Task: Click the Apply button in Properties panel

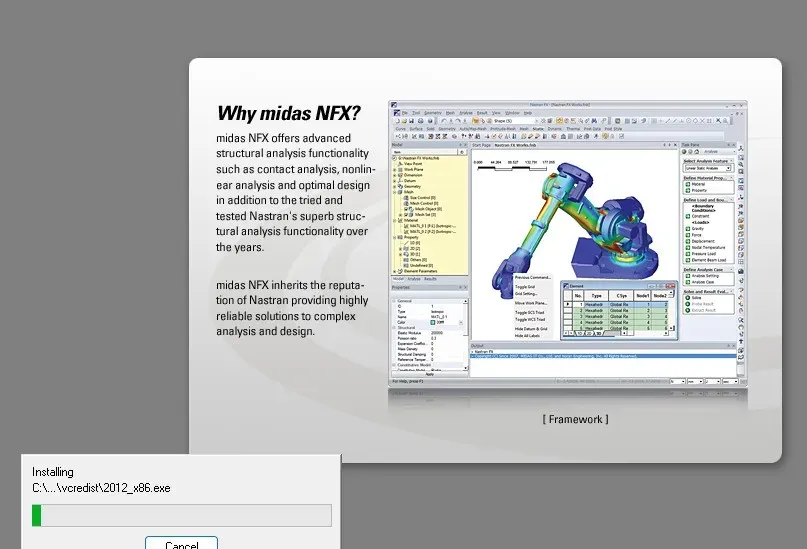Action: [429, 375]
